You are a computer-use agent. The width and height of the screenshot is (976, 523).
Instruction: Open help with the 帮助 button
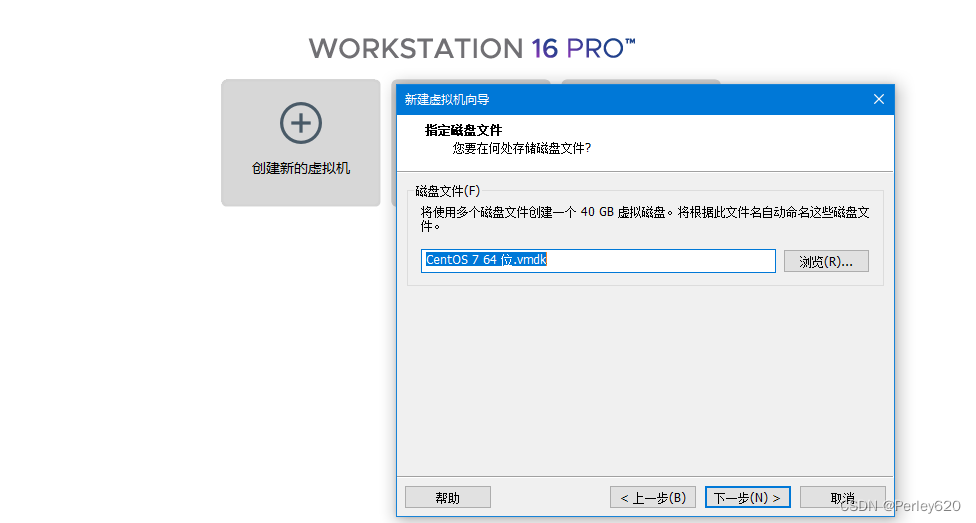tap(448, 497)
